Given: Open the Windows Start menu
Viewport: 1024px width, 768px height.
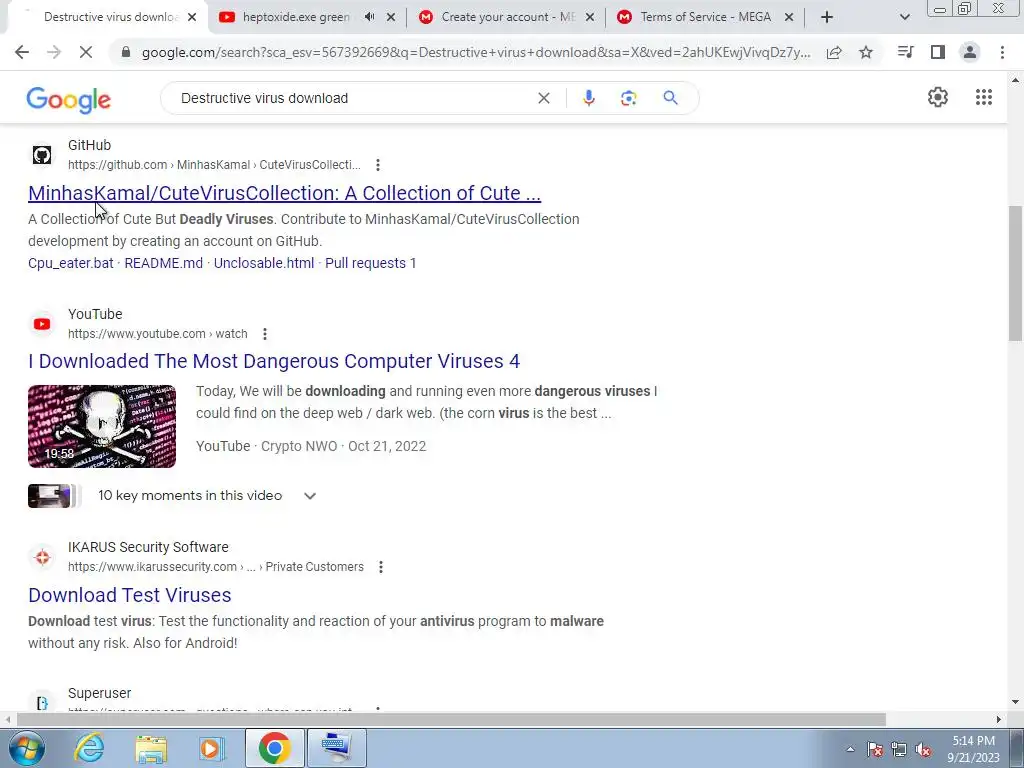Looking at the screenshot, I should [x=25, y=749].
